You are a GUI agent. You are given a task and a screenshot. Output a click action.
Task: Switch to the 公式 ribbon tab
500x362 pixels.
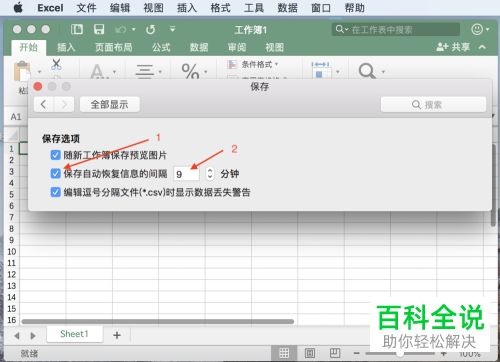[161, 47]
